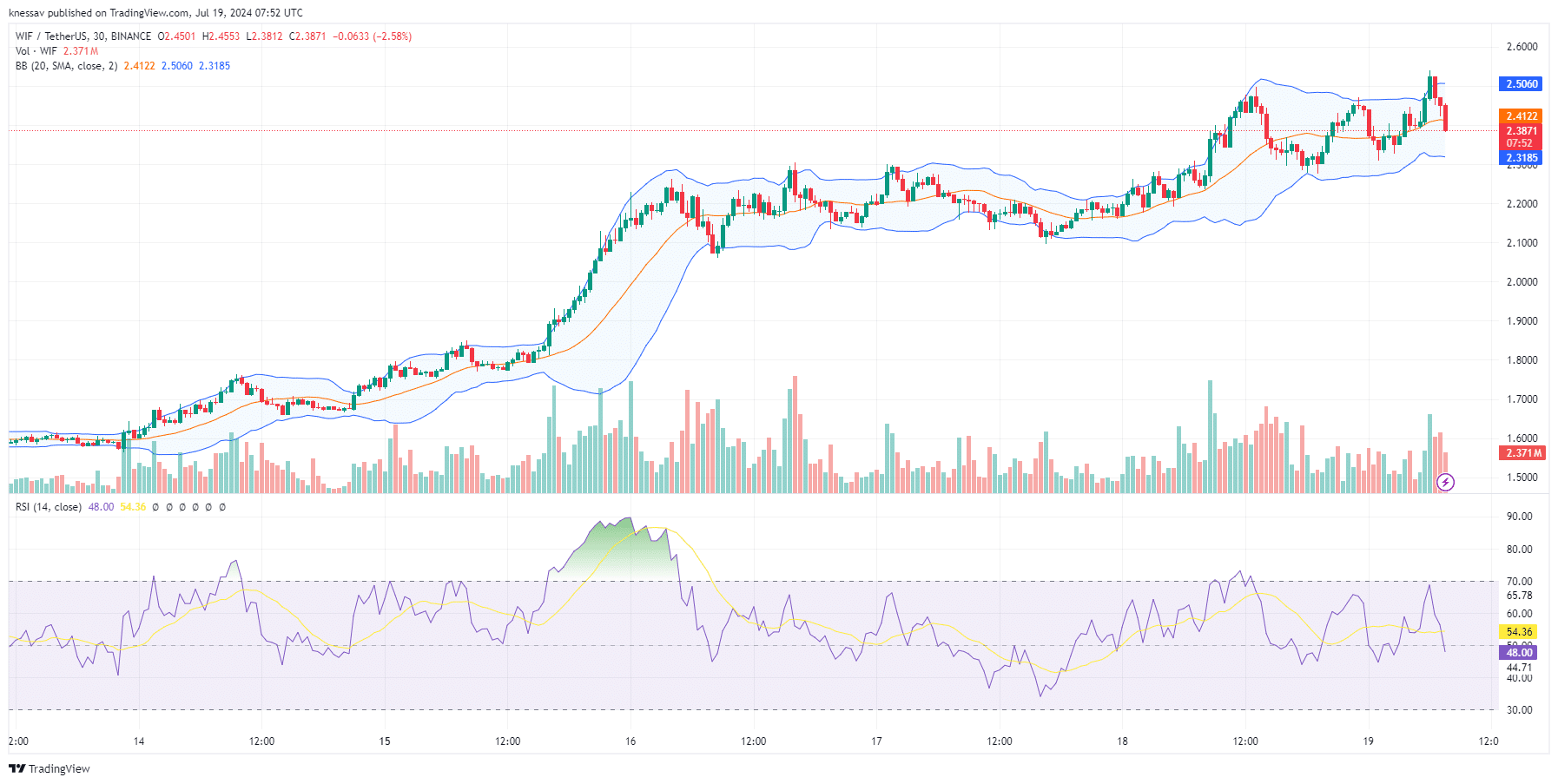Click the 1.7000 price axis label
This screenshot has height=784, width=1558.
[x=1522, y=399]
